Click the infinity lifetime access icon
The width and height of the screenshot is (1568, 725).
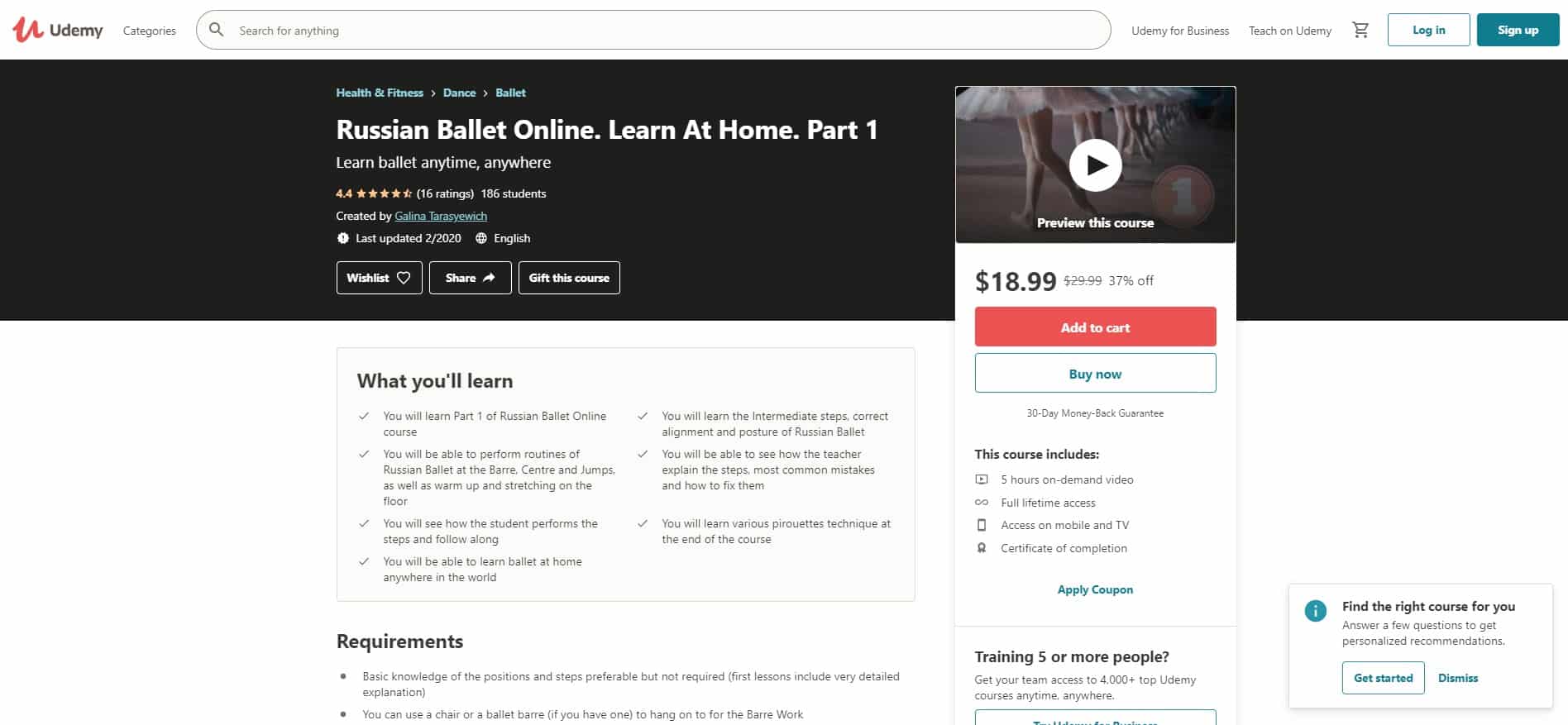tap(982, 503)
